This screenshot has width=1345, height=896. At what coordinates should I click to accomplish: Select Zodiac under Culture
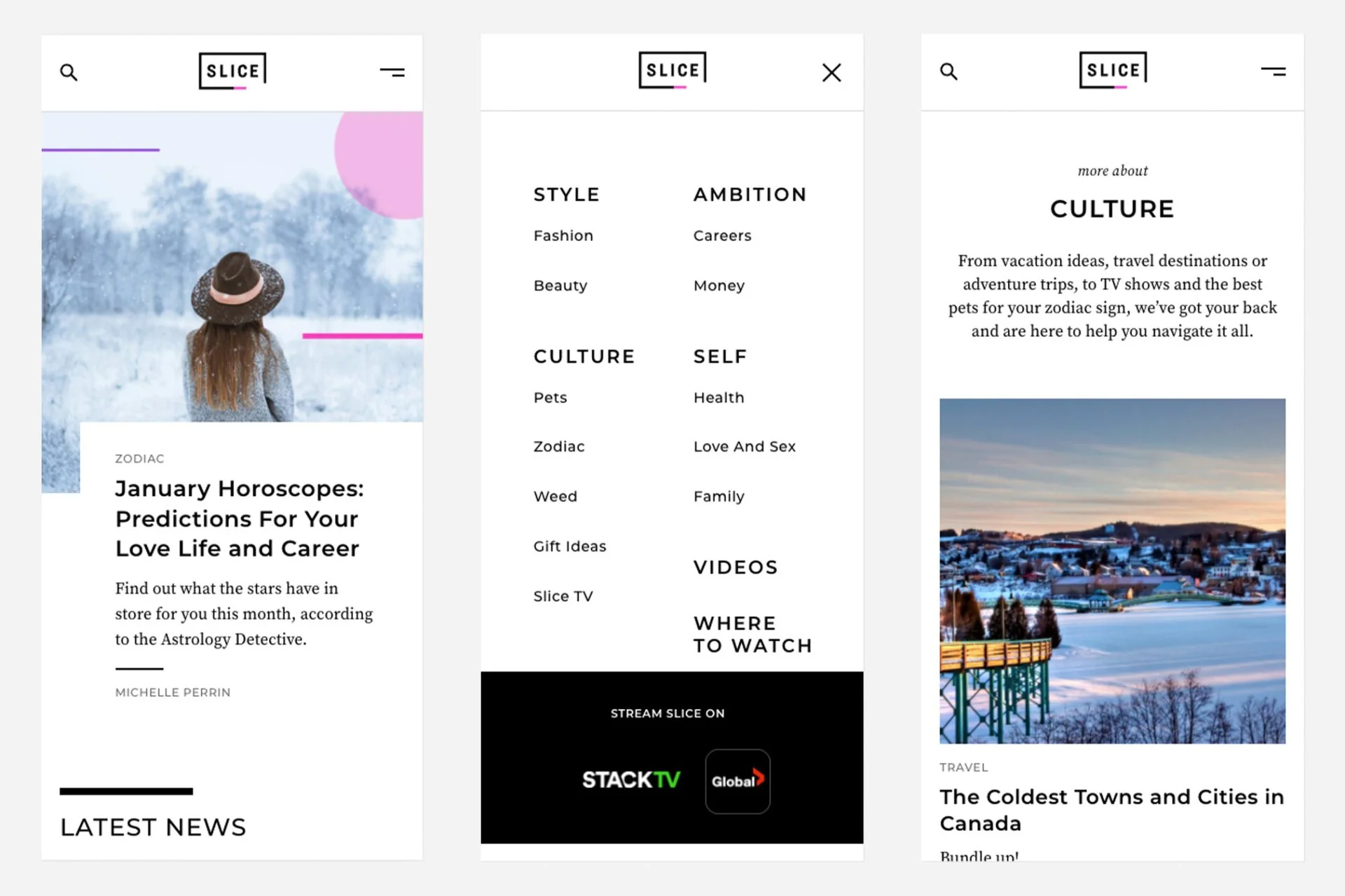click(x=558, y=447)
